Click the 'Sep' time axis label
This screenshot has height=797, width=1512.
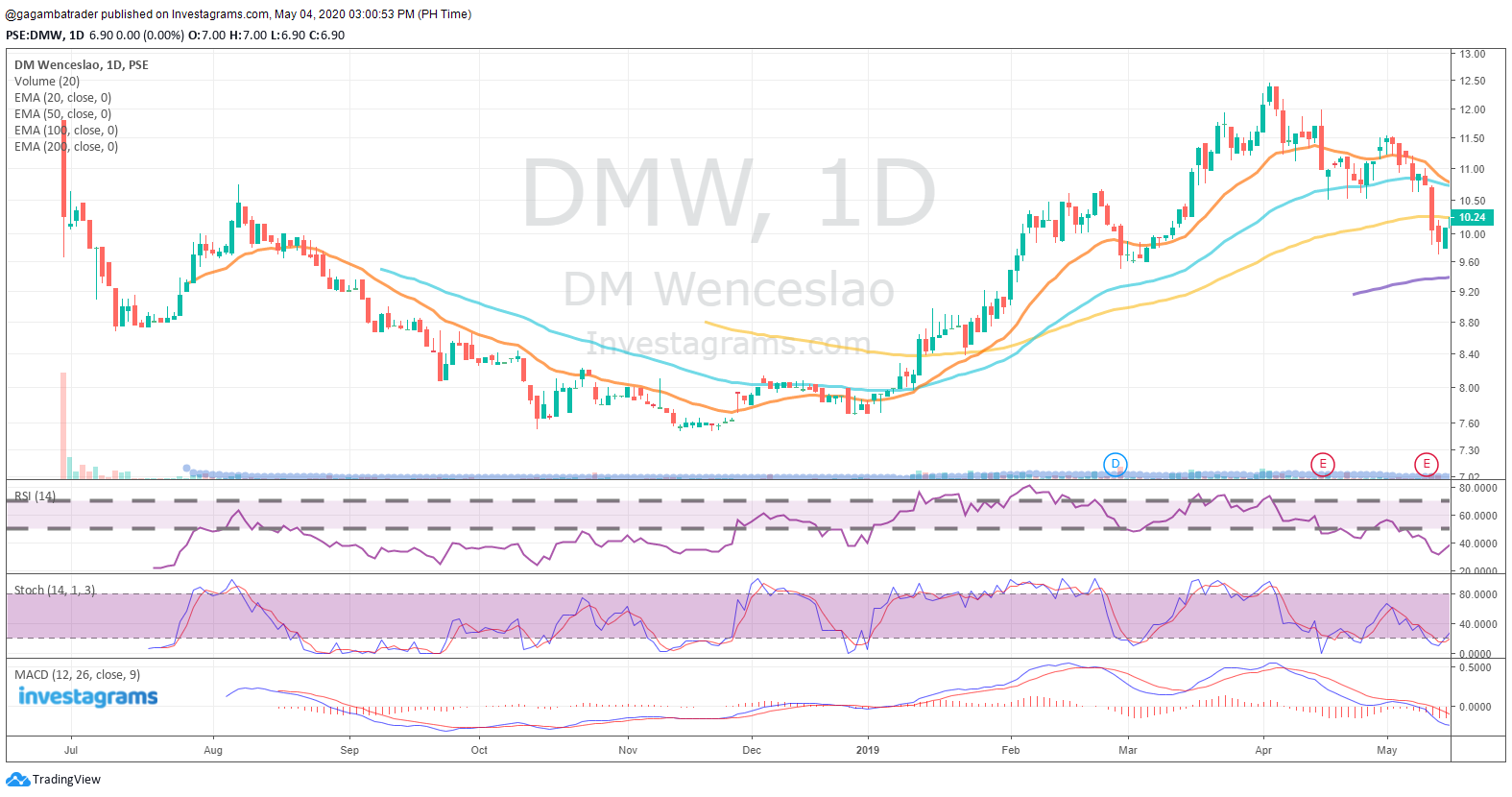(x=349, y=750)
